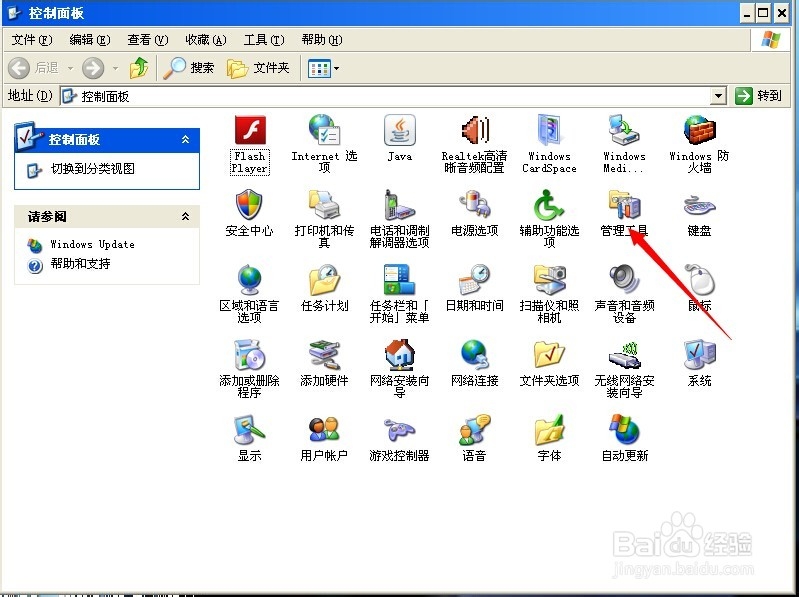Screen dimensions: 799x597
Task: Open the 帮助和支持 link
Action: [81, 264]
